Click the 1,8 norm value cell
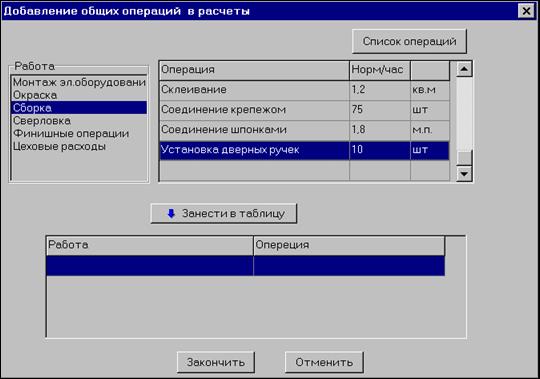 (x=380, y=130)
